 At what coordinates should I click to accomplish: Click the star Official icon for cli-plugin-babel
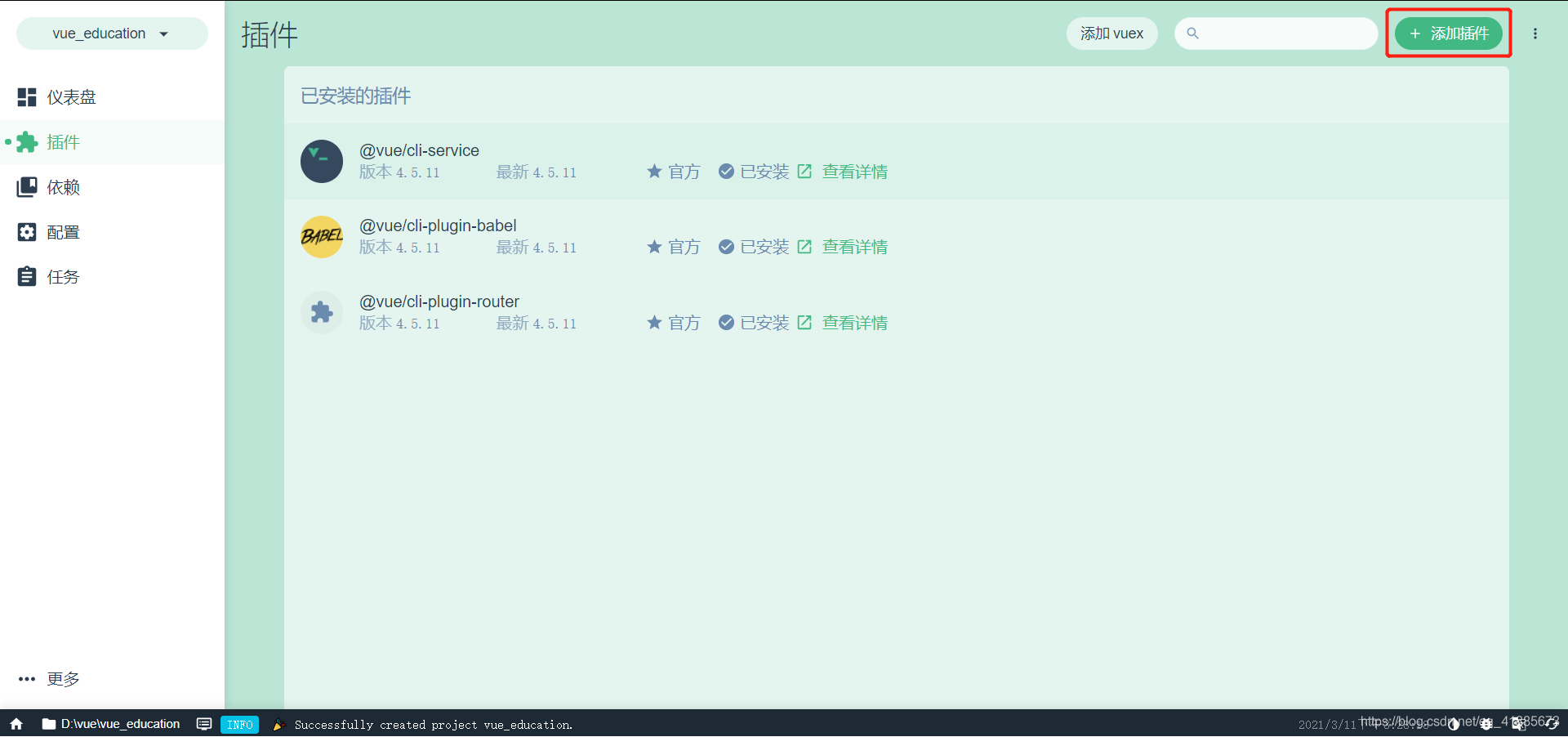pyautogui.click(x=654, y=247)
